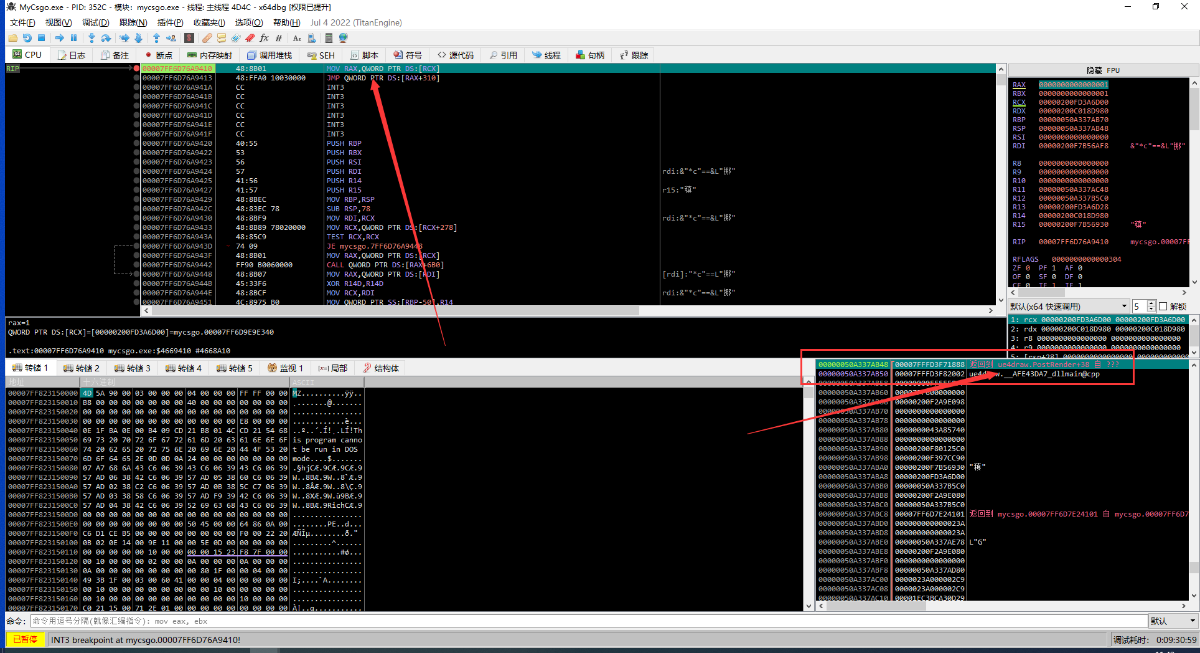This screenshot has height=653, width=1200.
Task: Expand the 默认(x64 快速调用) calling convention dropdown
Action: point(1068,306)
